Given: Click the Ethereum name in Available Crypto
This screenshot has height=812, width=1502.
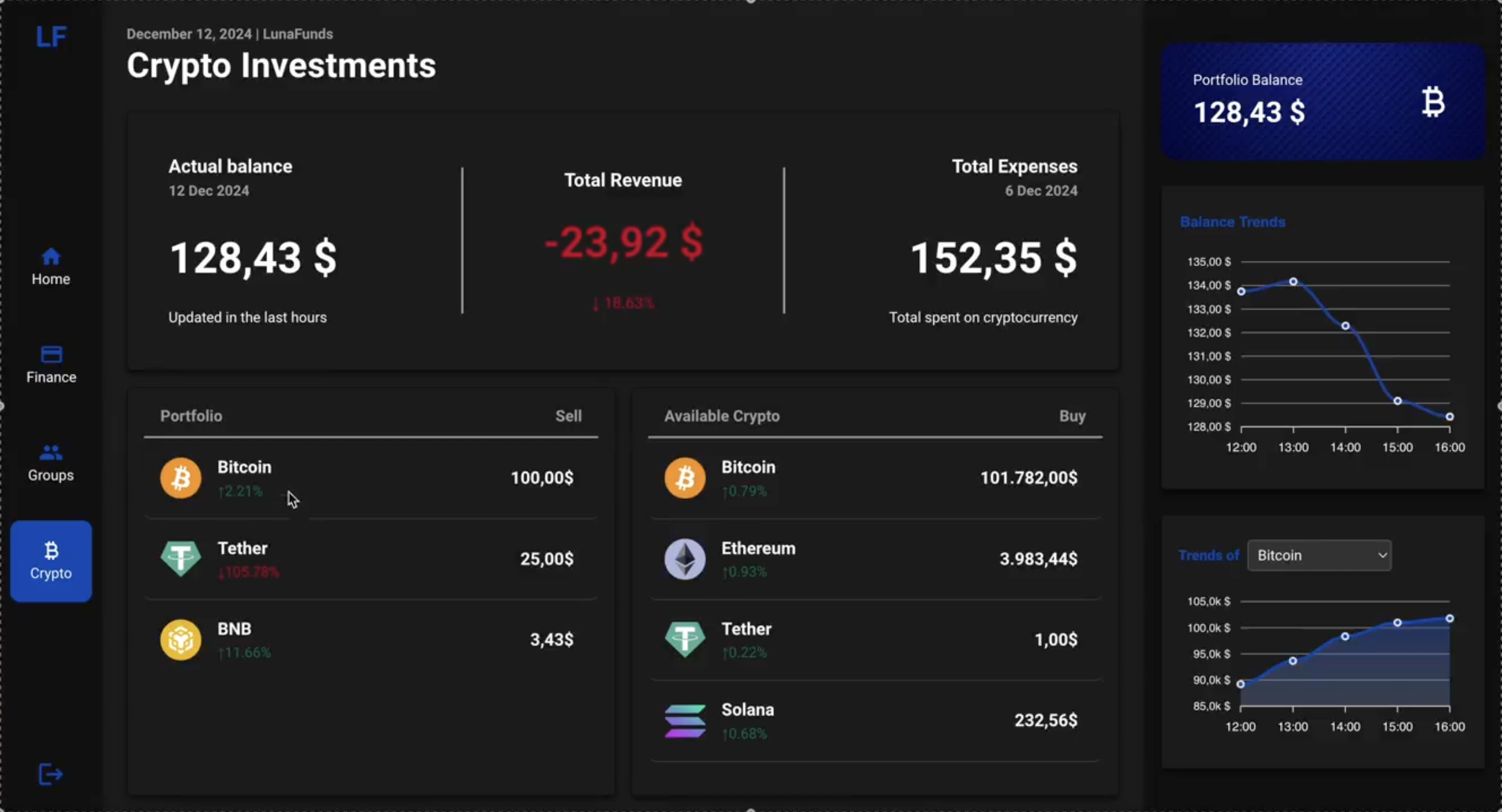Looking at the screenshot, I should pyautogui.click(x=758, y=548).
